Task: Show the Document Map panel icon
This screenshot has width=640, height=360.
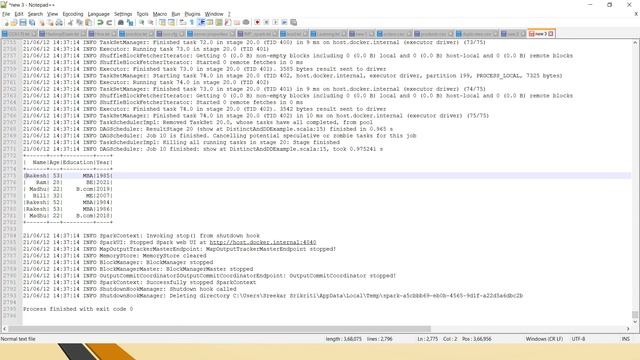Action: coord(219,22)
